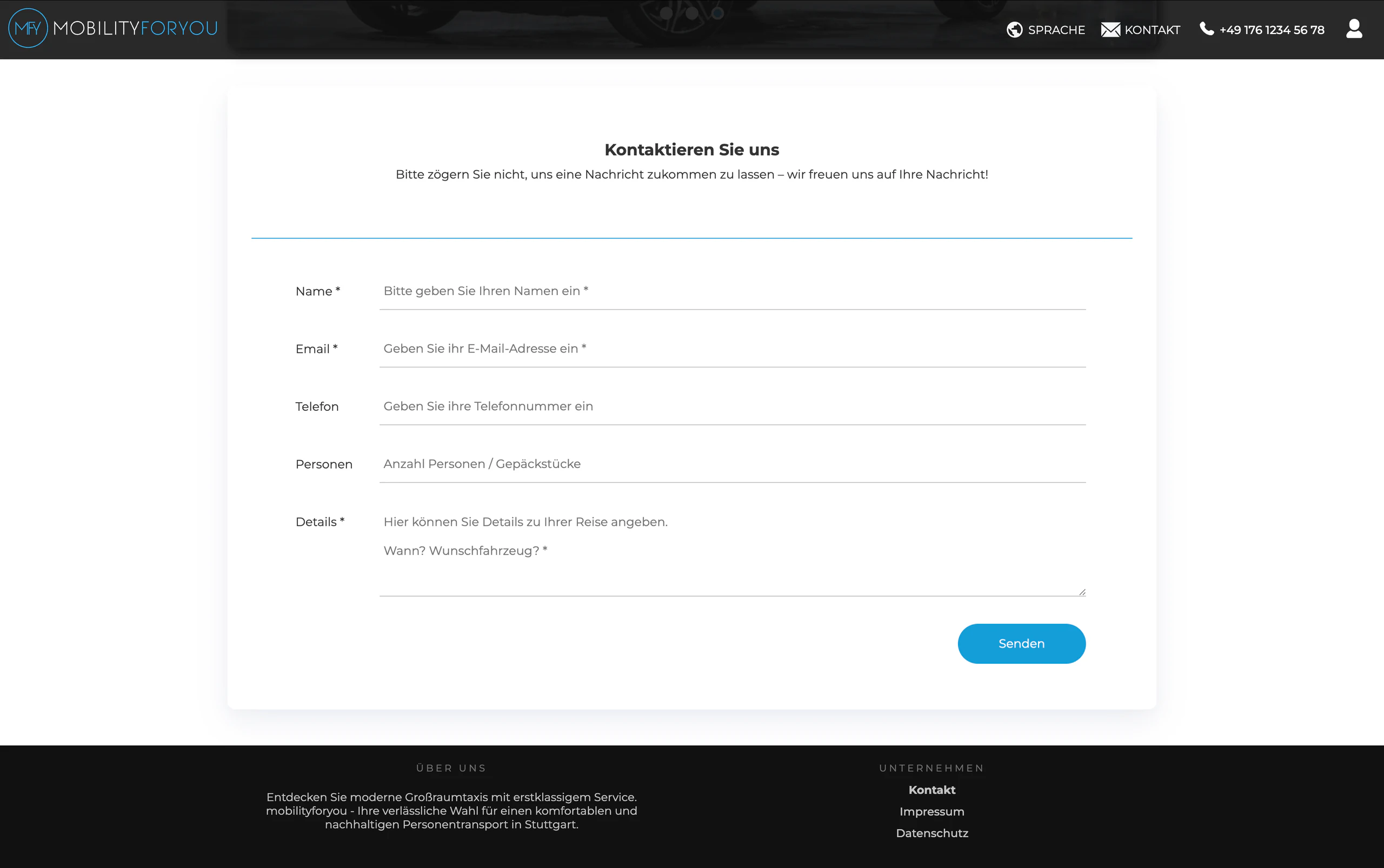
Task: Open the user account profile icon
Action: [1354, 29]
